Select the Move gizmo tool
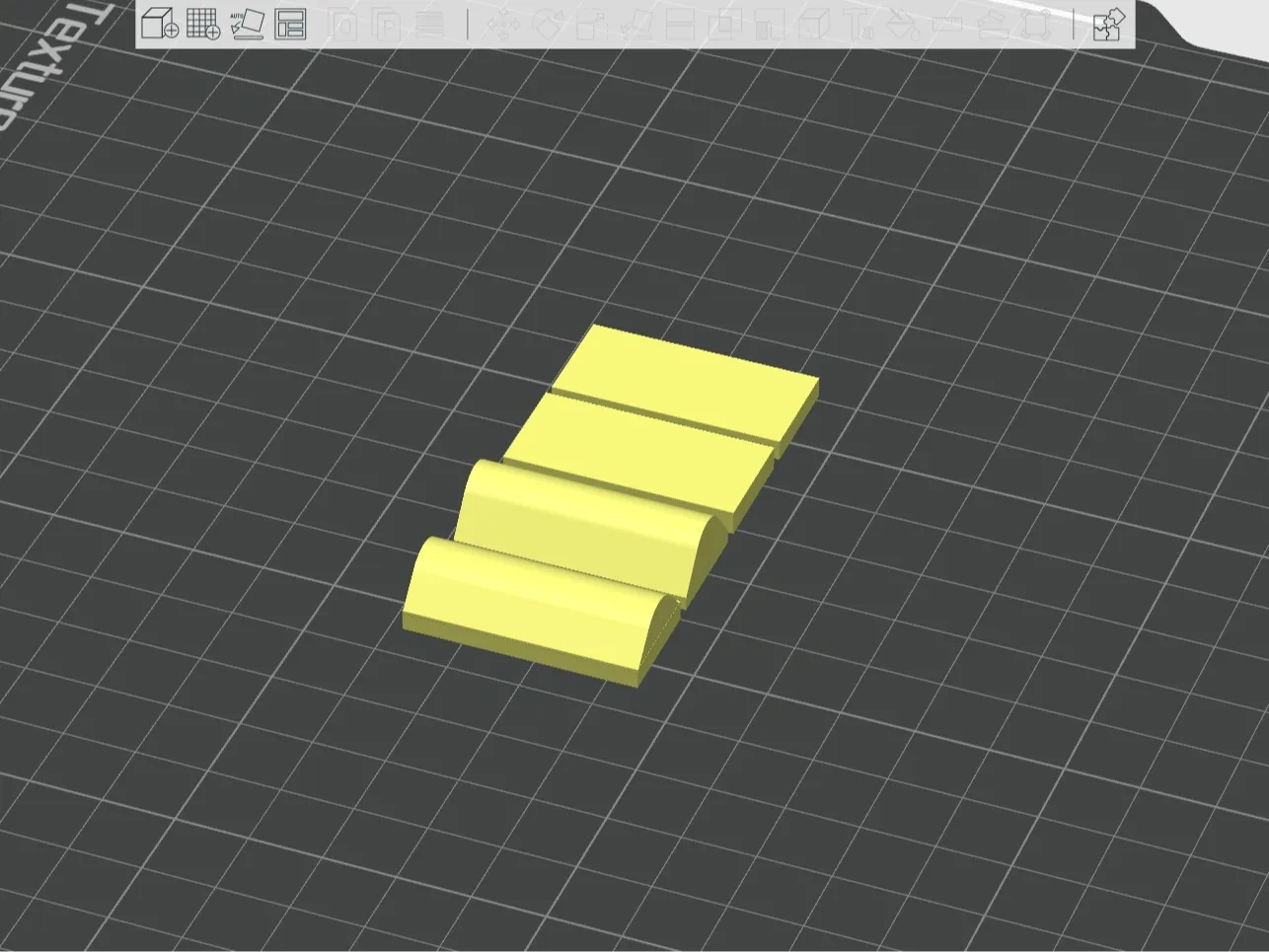1269x952 pixels. pos(504,24)
